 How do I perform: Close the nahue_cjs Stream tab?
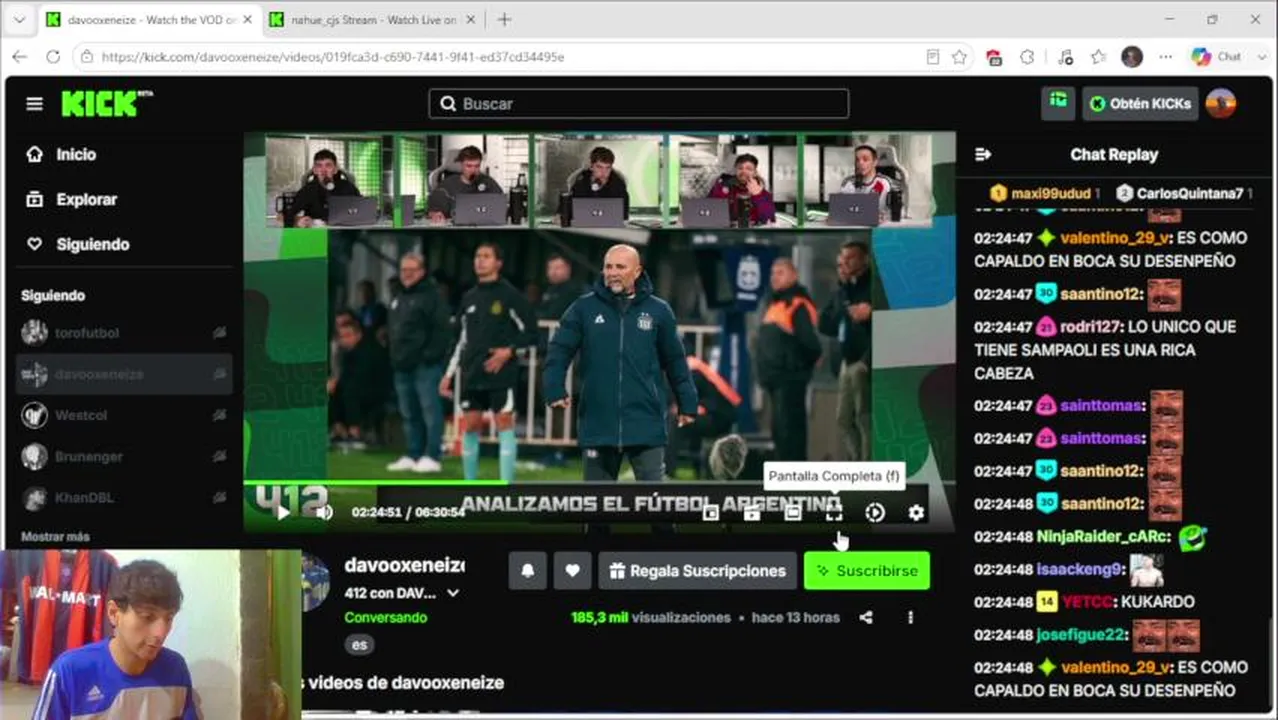(470, 20)
